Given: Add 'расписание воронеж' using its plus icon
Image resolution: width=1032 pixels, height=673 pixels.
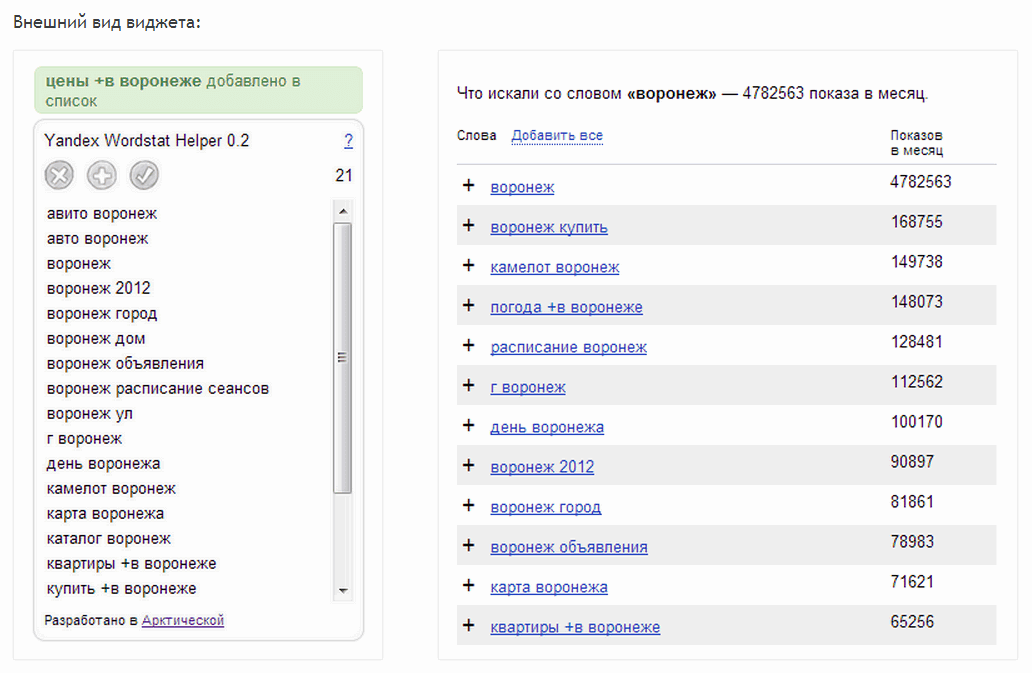Looking at the screenshot, I should (x=469, y=345).
